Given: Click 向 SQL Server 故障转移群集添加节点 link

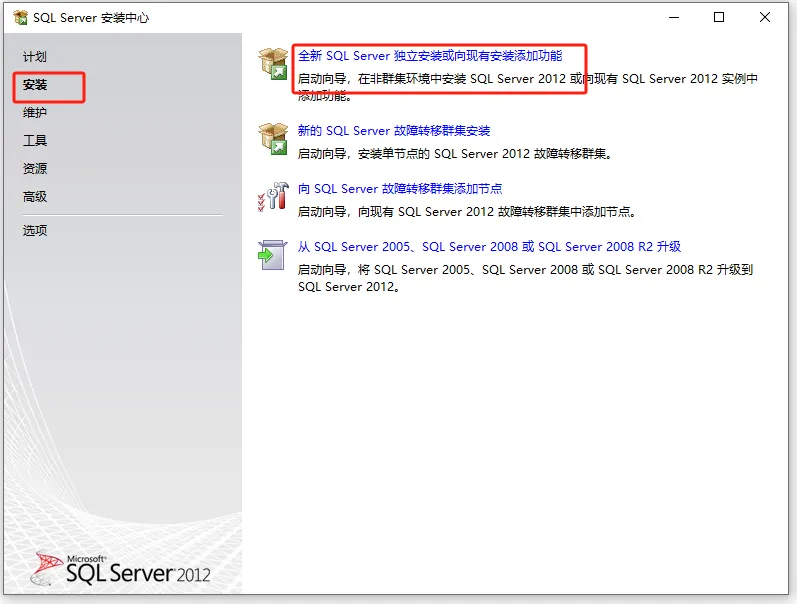Looking at the screenshot, I should click(400, 189).
